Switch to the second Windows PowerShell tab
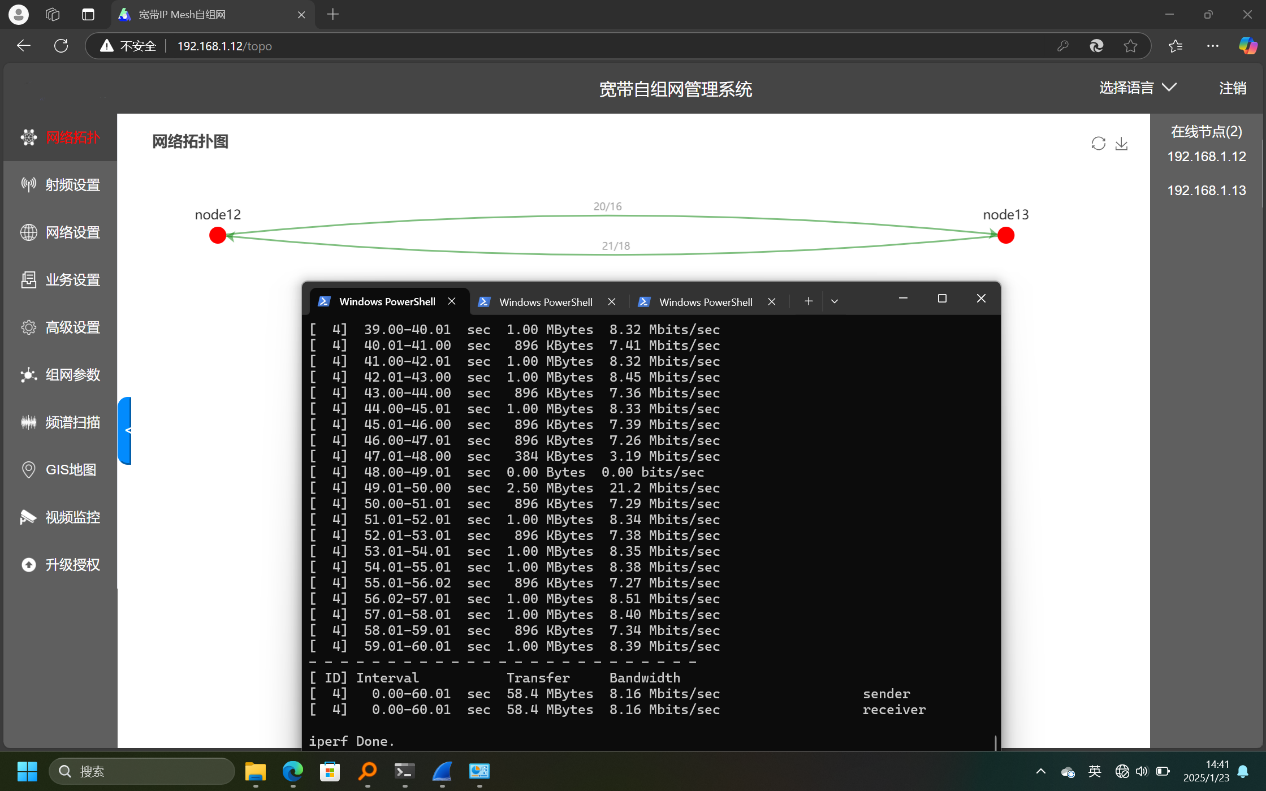This screenshot has width=1266, height=791. click(x=546, y=302)
